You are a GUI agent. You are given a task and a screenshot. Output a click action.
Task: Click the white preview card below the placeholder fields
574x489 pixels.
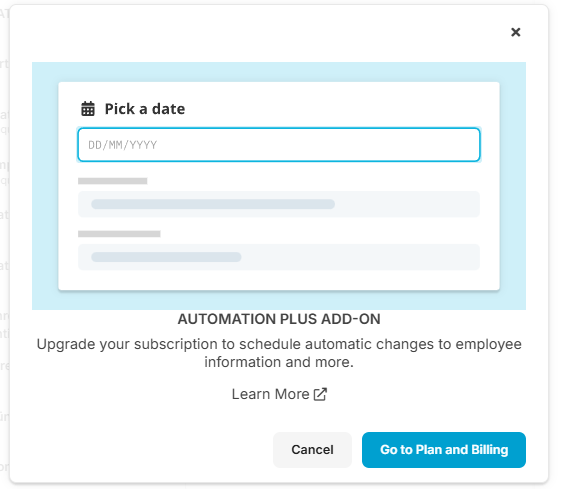pos(279,280)
